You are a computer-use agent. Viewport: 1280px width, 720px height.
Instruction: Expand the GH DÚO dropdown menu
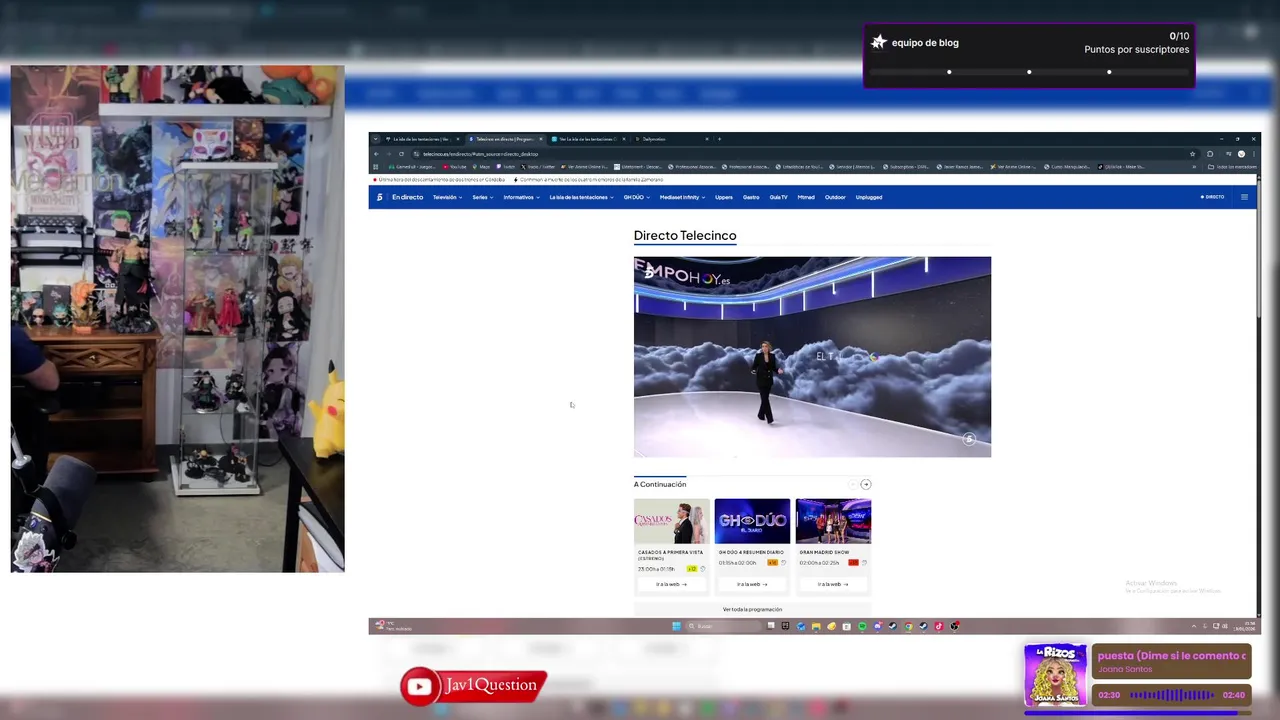(636, 197)
